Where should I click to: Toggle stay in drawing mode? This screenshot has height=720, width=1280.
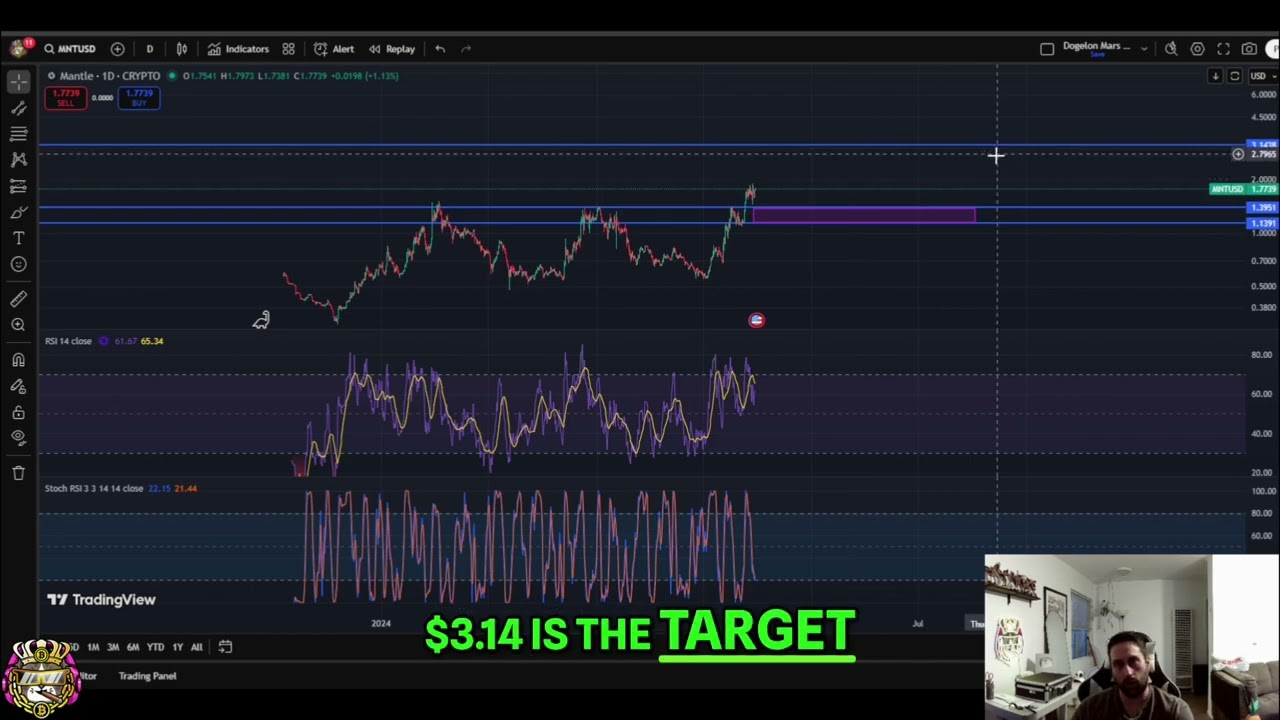click(x=18, y=386)
